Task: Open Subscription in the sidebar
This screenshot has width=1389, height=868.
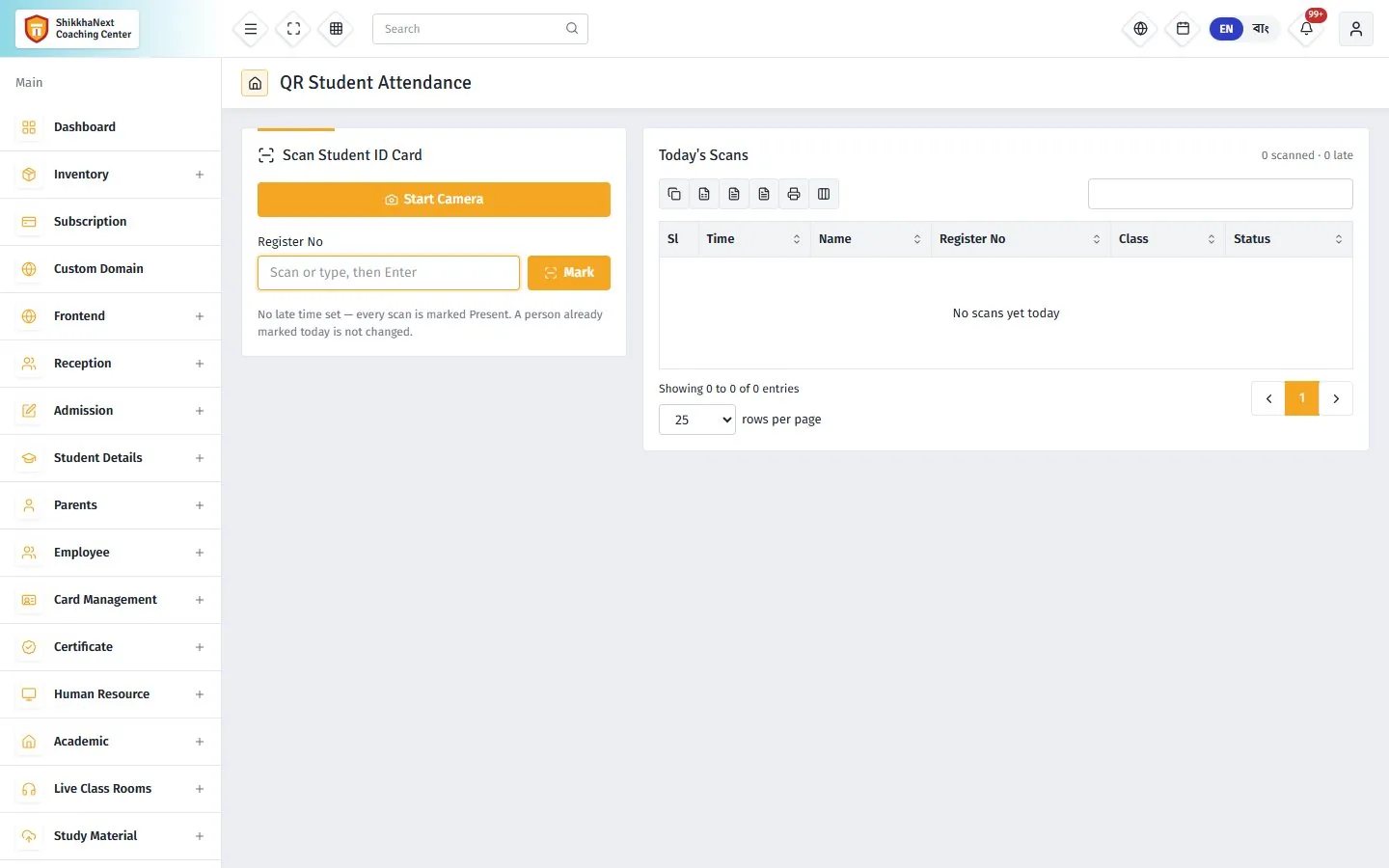Action: click(110, 222)
